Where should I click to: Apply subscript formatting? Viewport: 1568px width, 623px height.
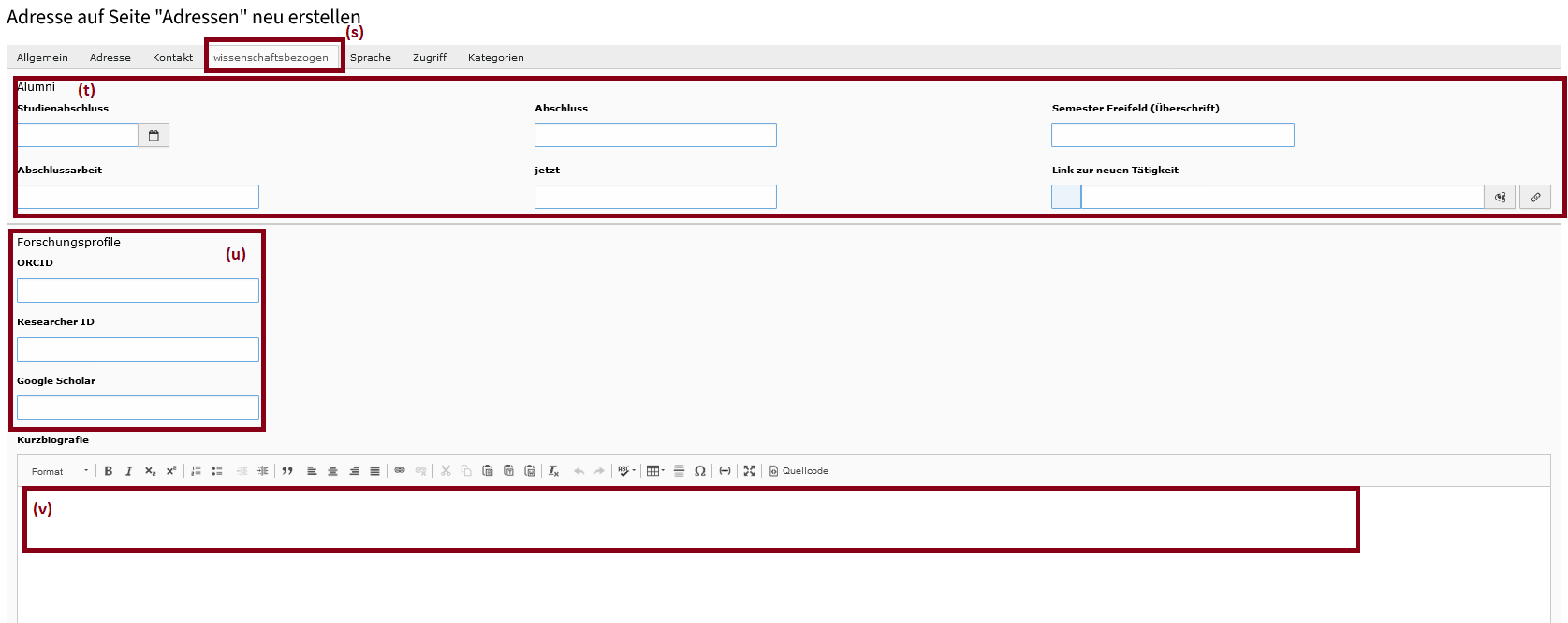150,471
